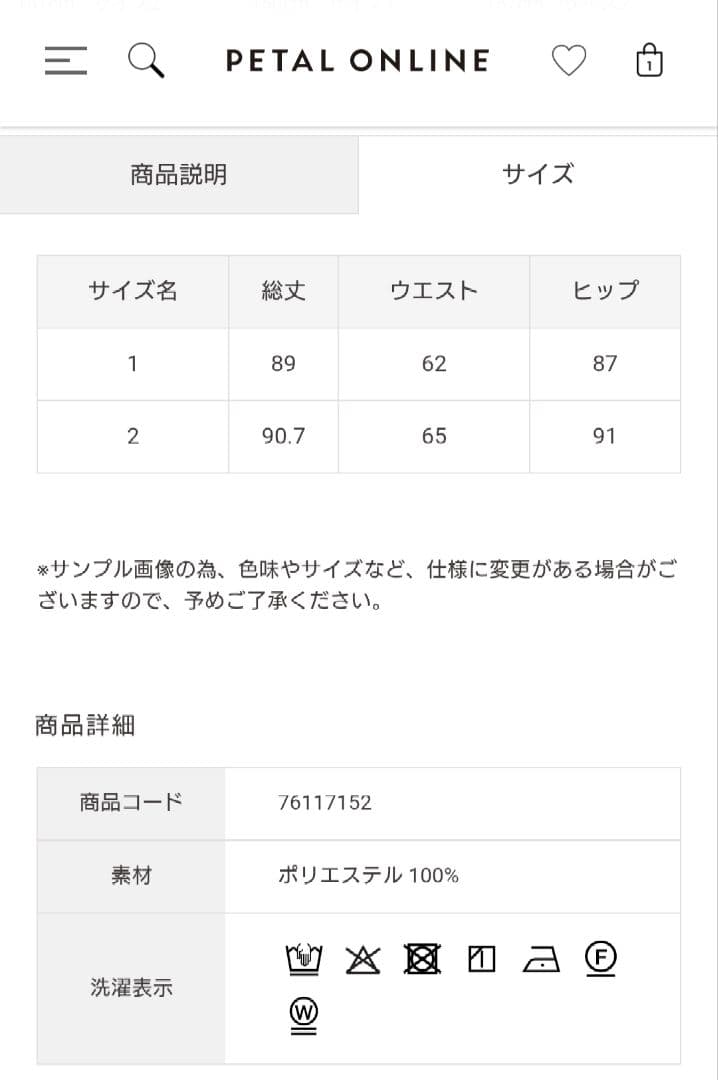Click the heart icon near PETAL ONLINE

pyautogui.click(x=570, y=61)
